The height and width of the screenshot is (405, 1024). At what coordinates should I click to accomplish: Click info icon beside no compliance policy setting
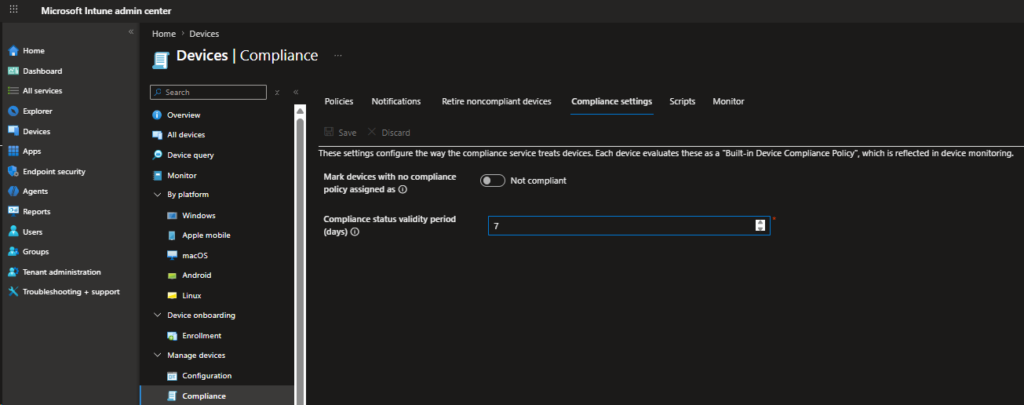[x=403, y=190]
